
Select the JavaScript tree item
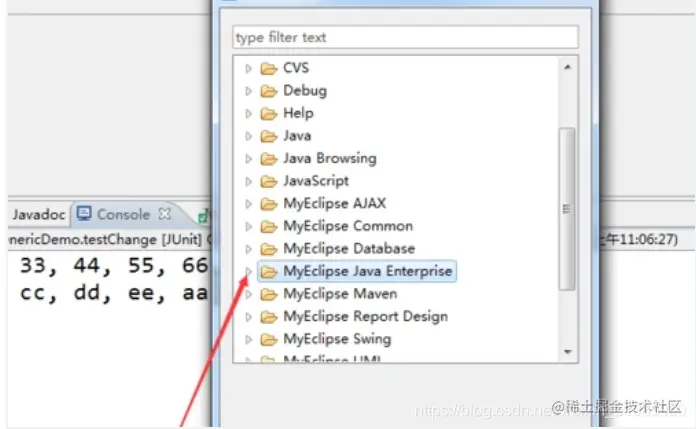point(316,181)
